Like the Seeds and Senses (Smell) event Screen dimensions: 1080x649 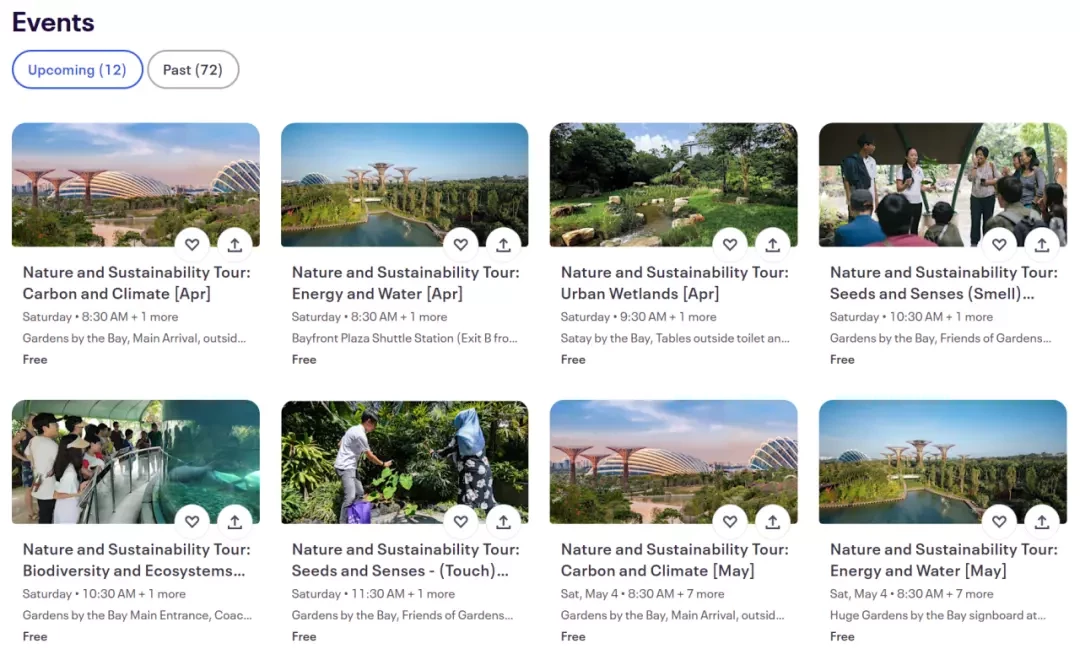point(999,244)
